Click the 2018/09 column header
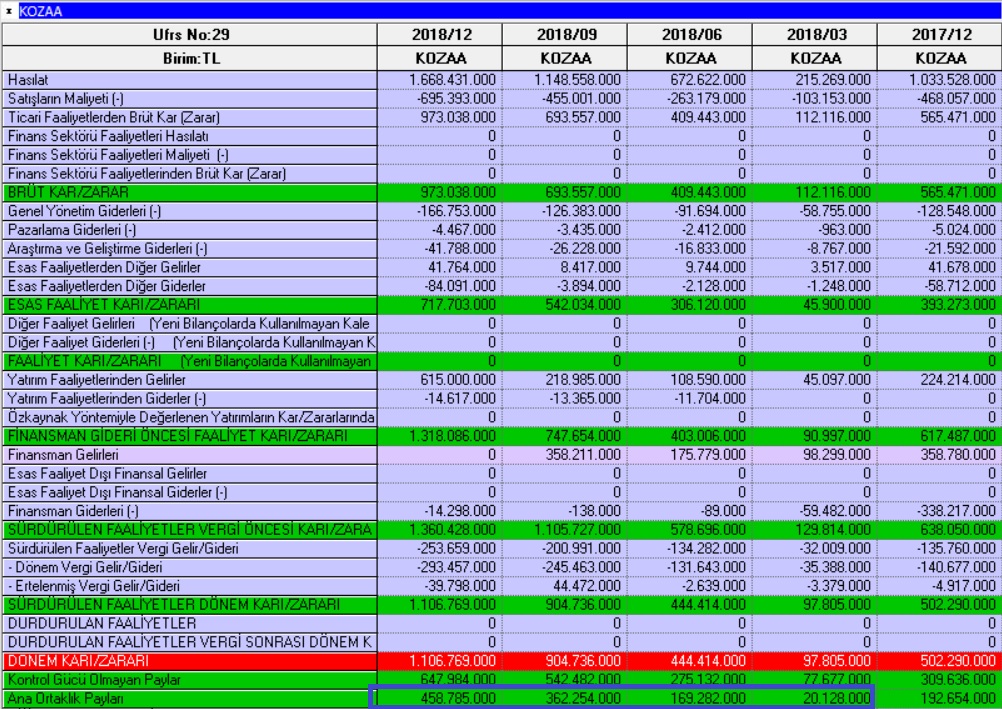Screen dimensions: 1002x709 point(565,35)
